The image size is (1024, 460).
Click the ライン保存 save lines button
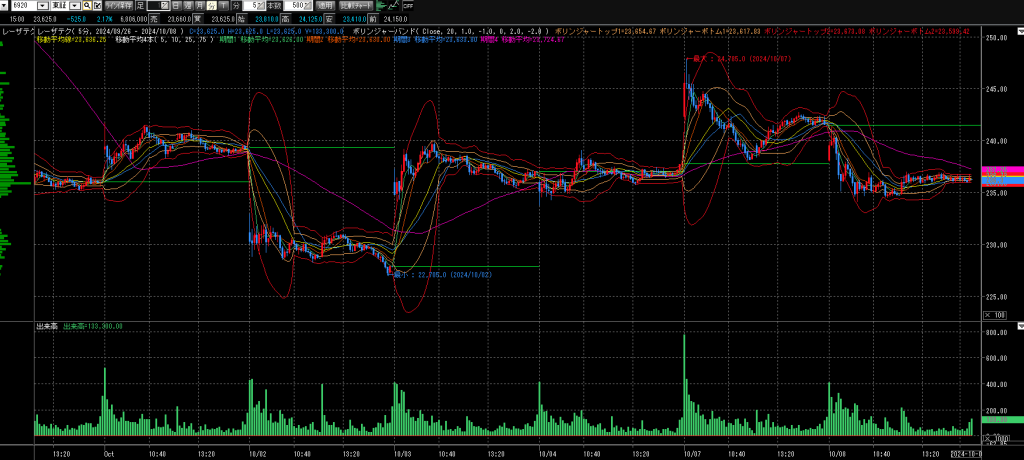(118, 5)
